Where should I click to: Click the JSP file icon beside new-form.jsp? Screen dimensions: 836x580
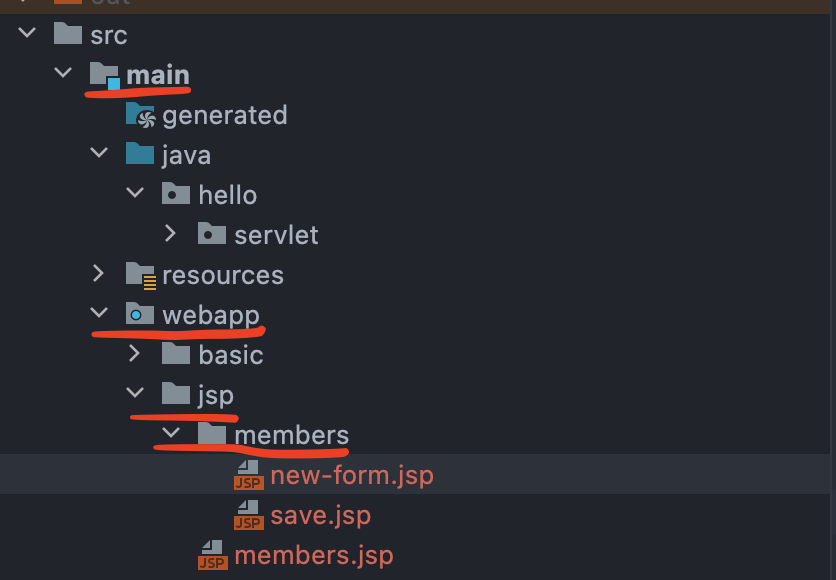248,475
